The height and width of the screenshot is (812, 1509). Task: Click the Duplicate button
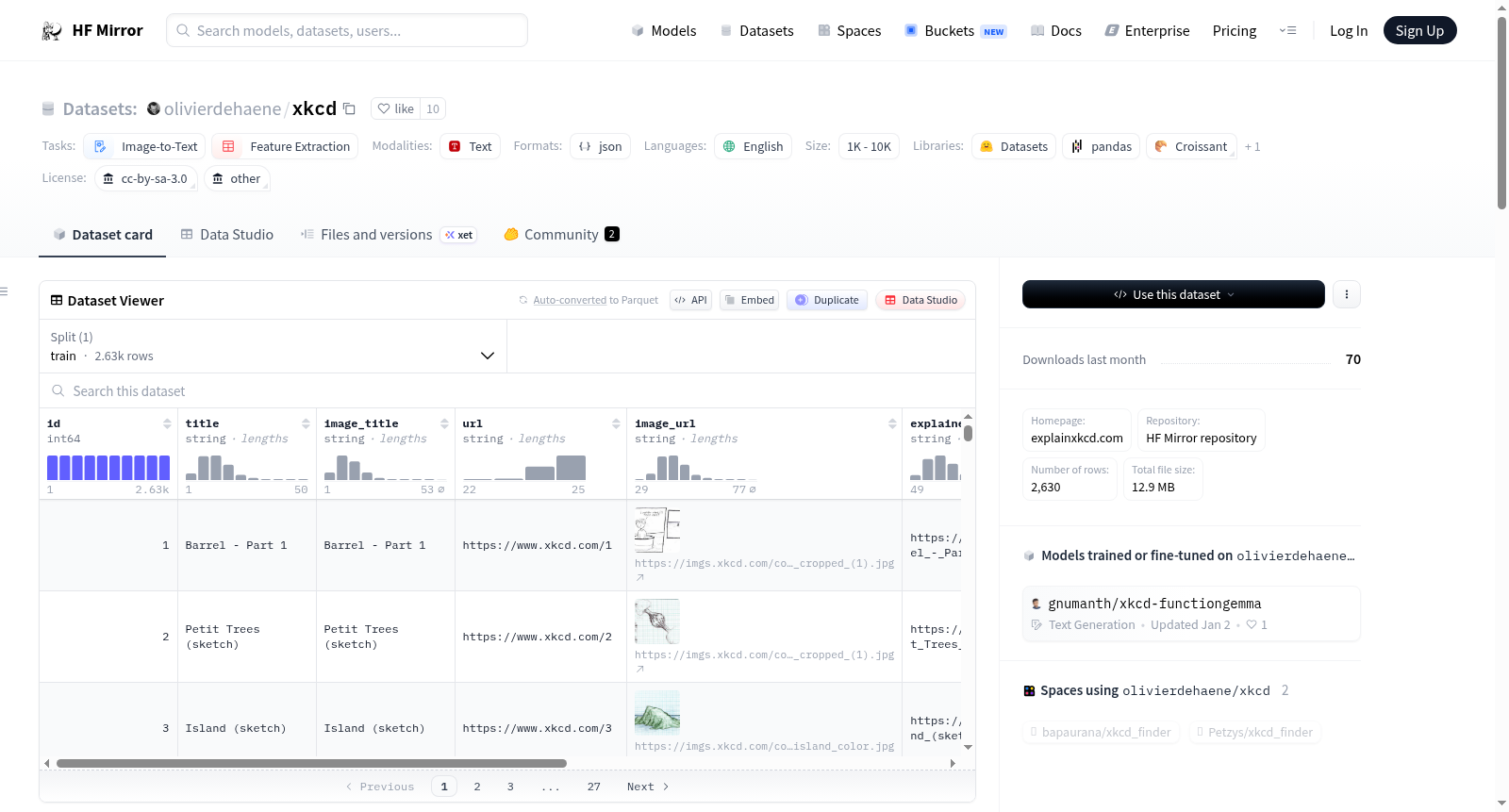(827, 300)
